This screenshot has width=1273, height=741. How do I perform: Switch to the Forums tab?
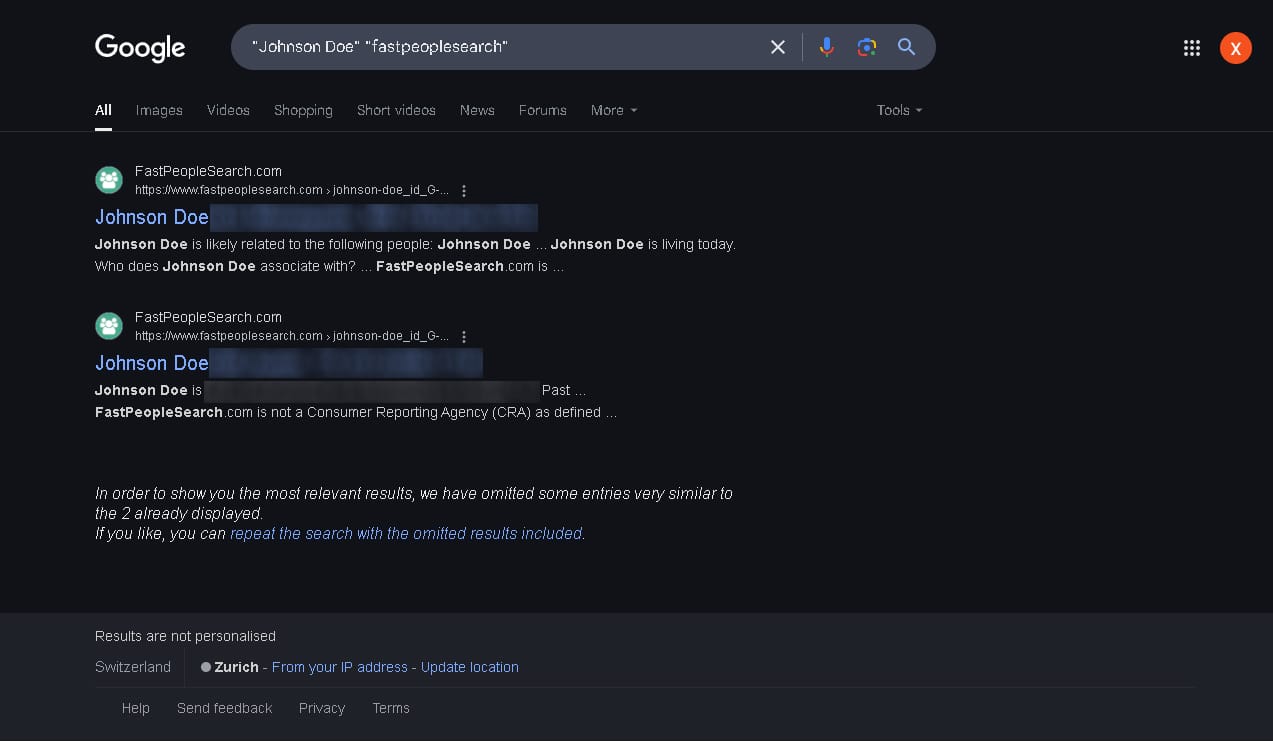click(x=543, y=110)
